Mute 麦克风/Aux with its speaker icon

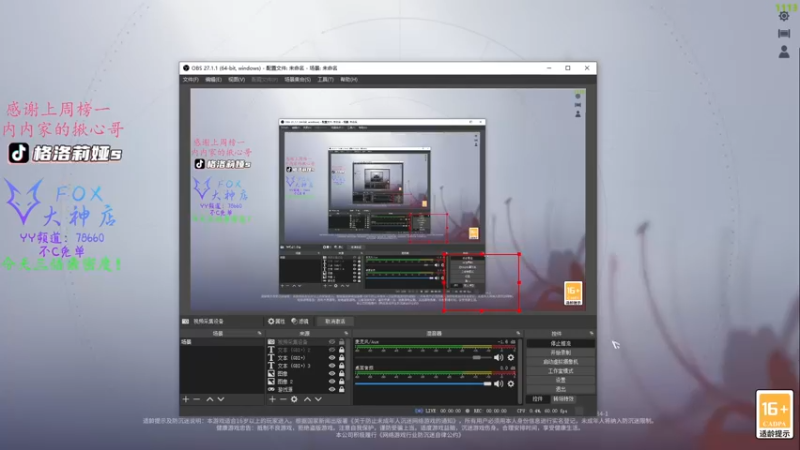pos(498,358)
